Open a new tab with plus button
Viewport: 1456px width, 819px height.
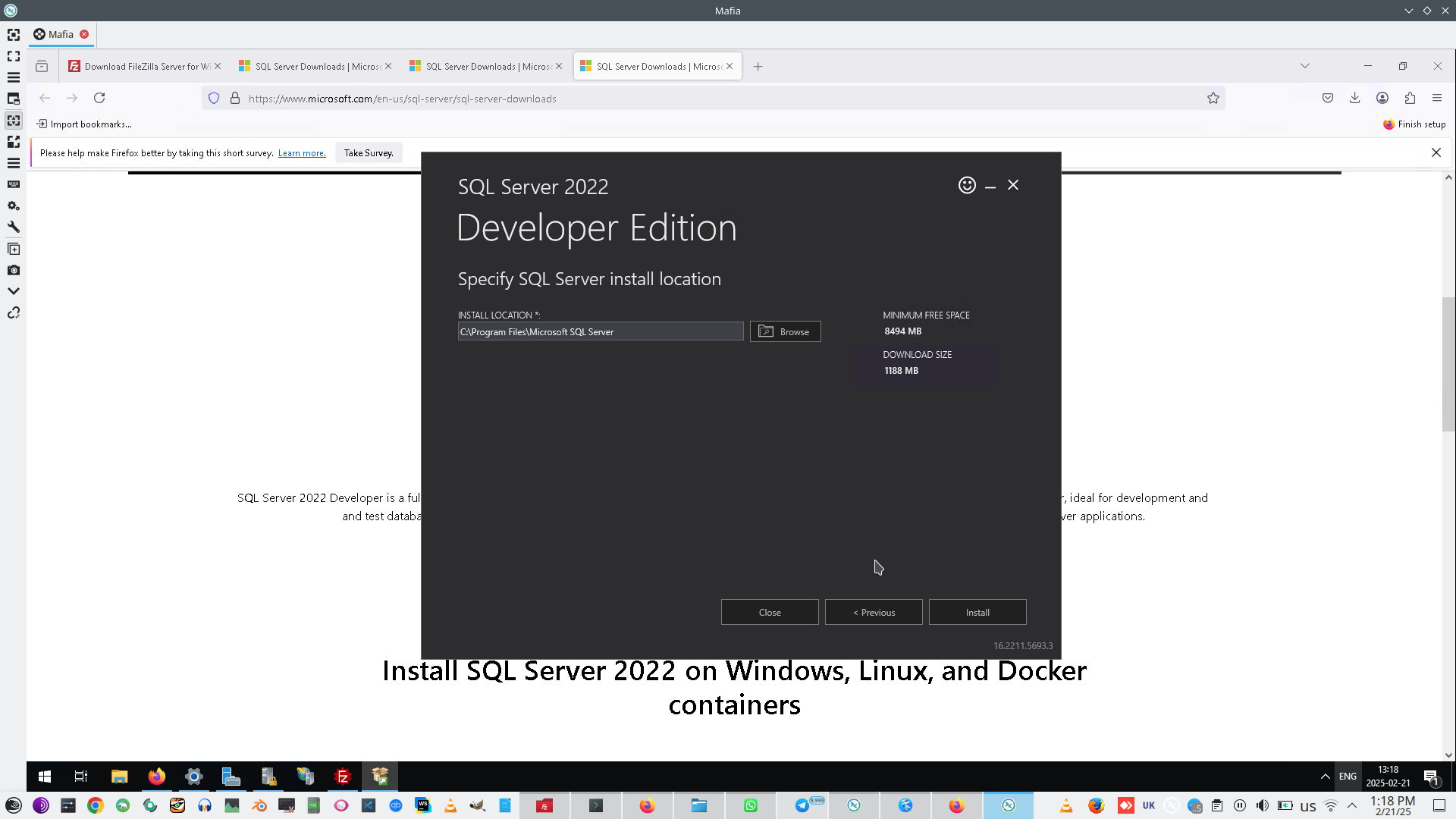(758, 66)
